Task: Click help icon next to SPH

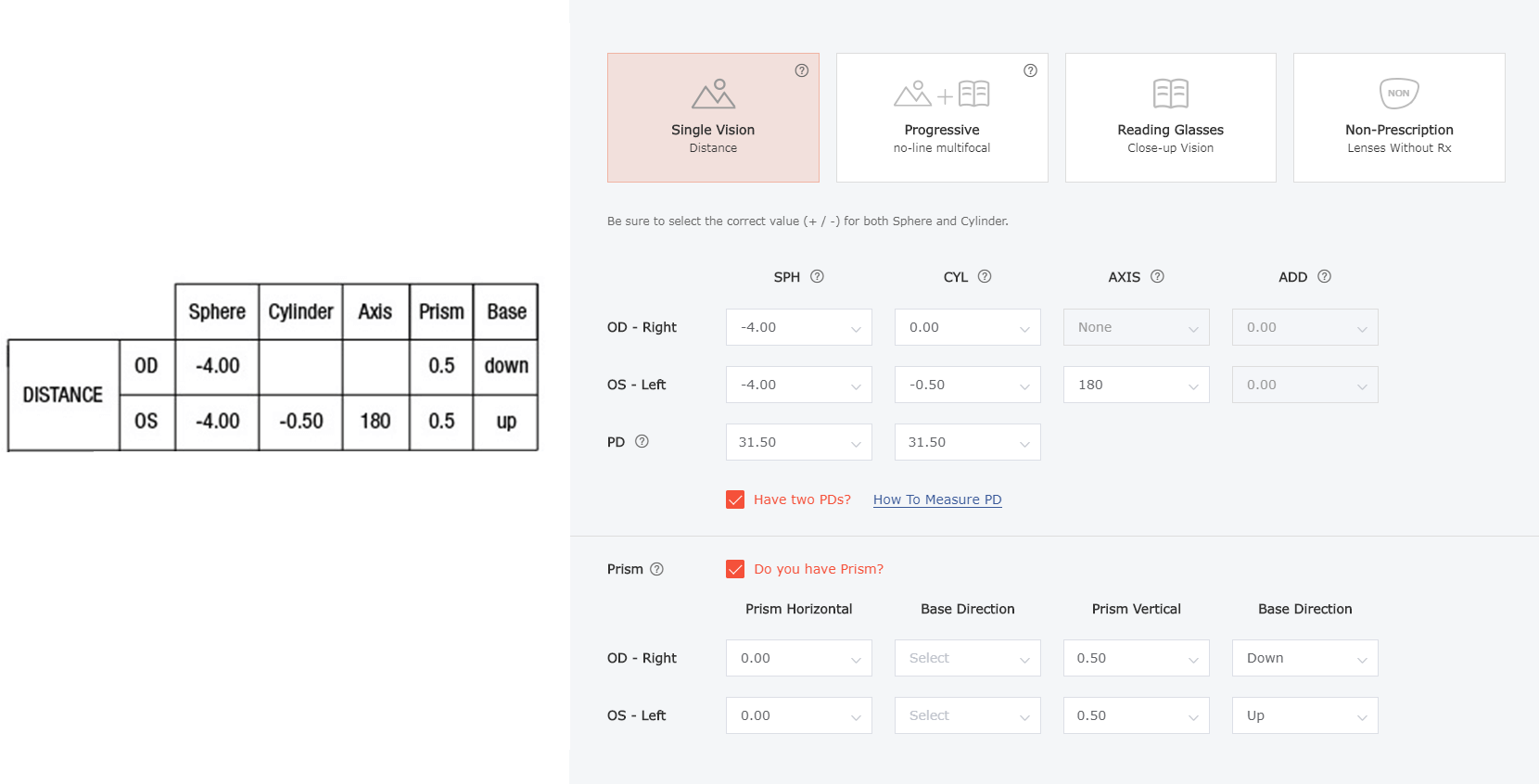Action: [x=817, y=276]
